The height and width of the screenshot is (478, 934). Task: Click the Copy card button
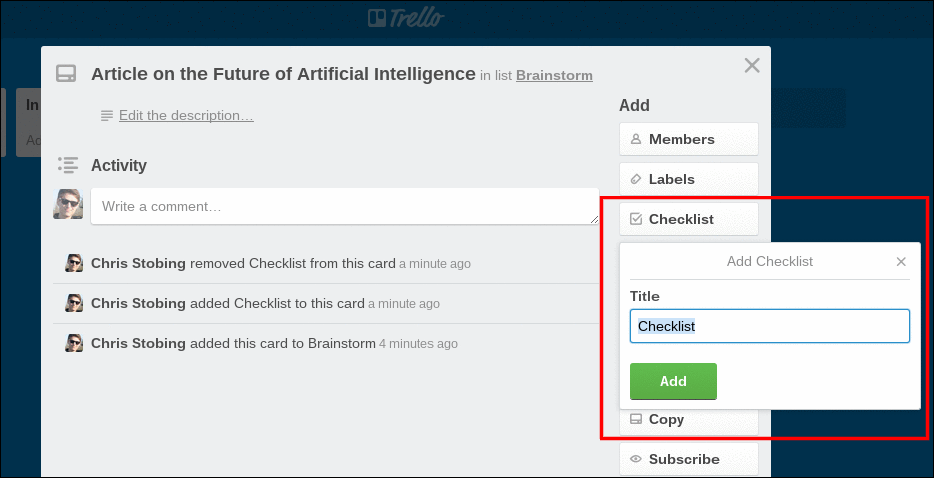click(688, 420)
